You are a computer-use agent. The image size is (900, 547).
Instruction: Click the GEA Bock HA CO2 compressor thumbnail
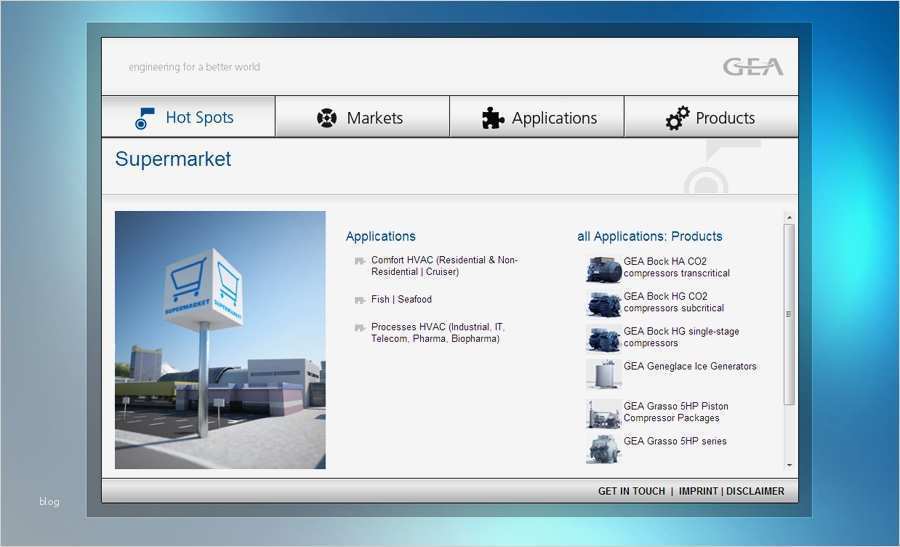point(603,269)
